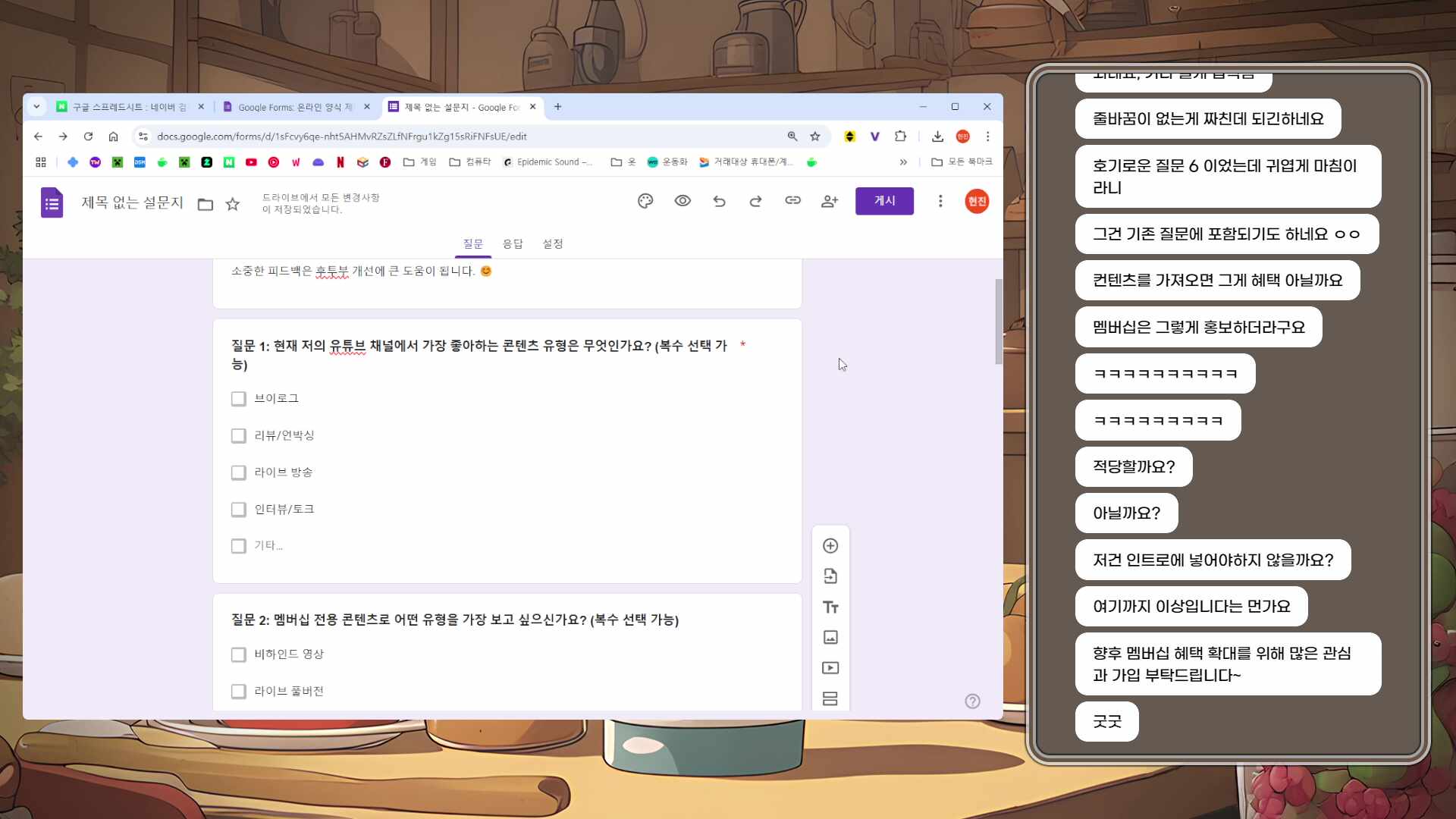The width and height of the screenshot is (1456, 819).
Task: Check the 라이브 방송 option
Action: tap(239, 472)
